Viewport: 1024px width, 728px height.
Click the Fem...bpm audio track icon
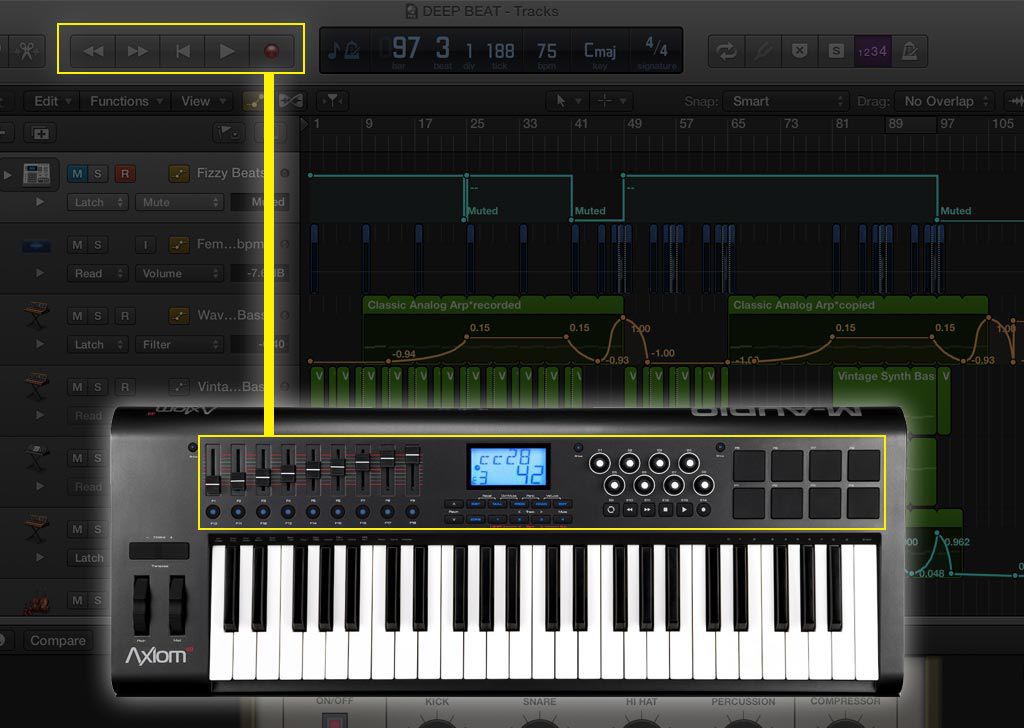tap(36, 245)
